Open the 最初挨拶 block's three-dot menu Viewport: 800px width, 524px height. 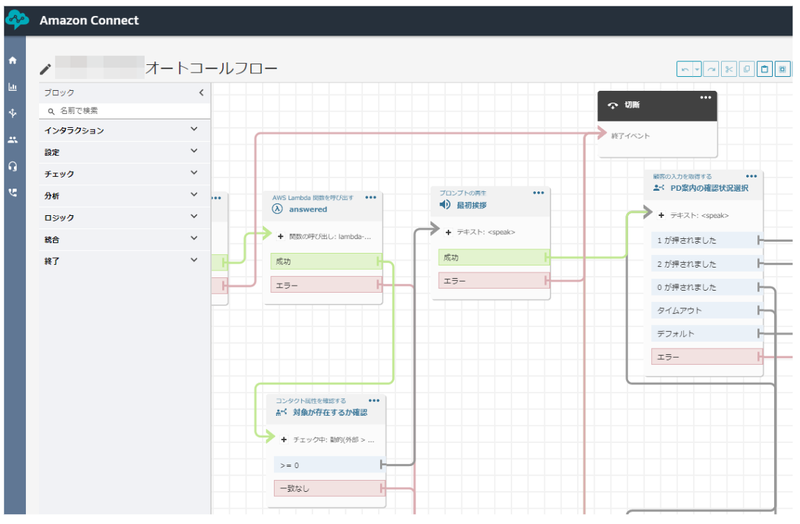[x=539, y=193]
